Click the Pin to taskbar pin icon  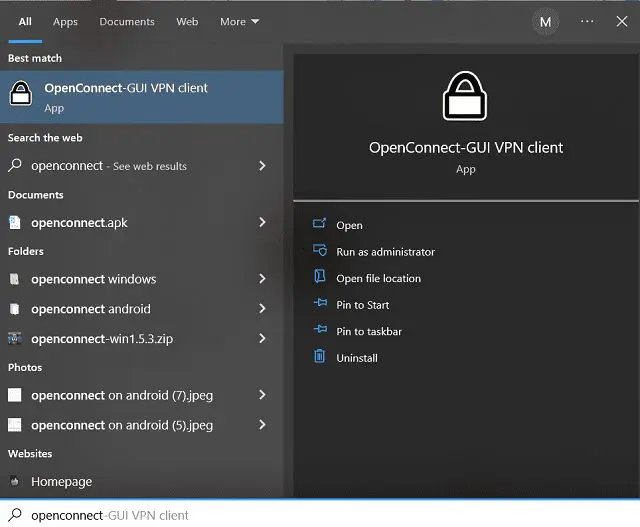pyautogui.click(x=320, y=330)
